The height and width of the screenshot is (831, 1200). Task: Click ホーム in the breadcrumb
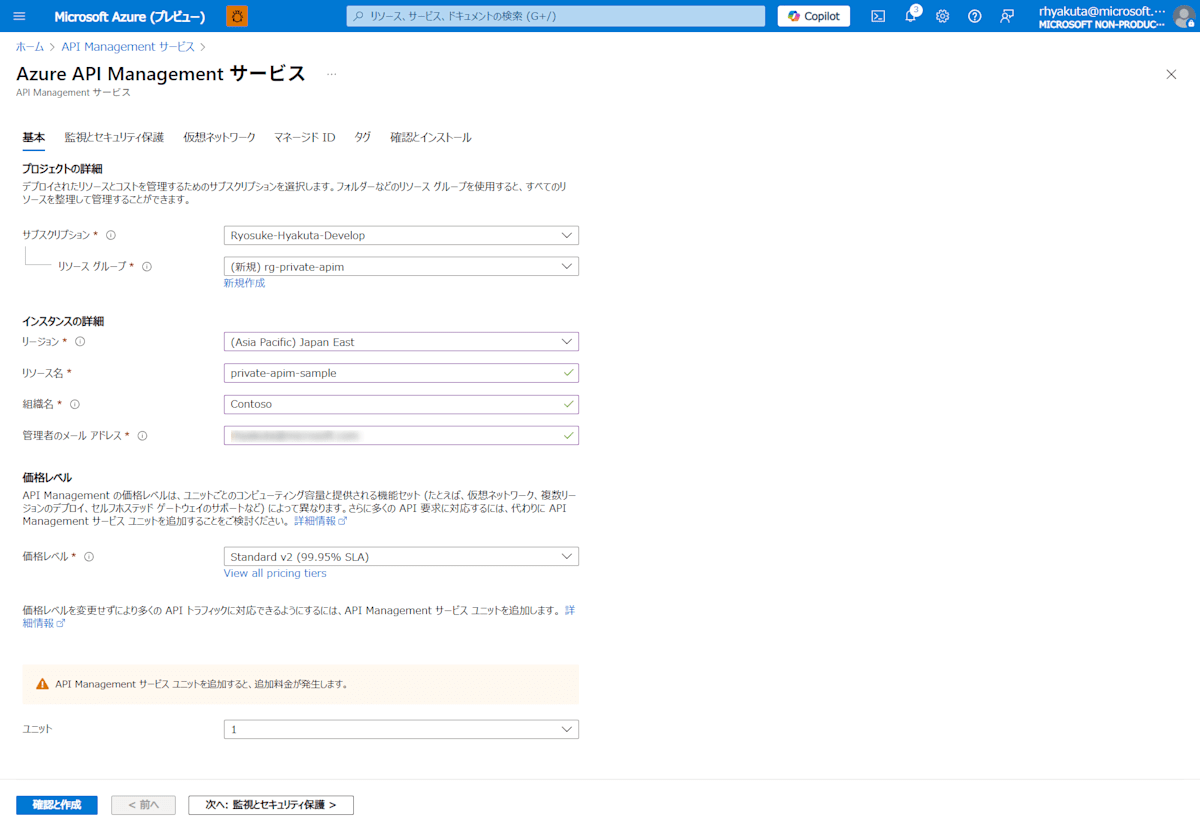pyautogui.click(x=30, y=47)
